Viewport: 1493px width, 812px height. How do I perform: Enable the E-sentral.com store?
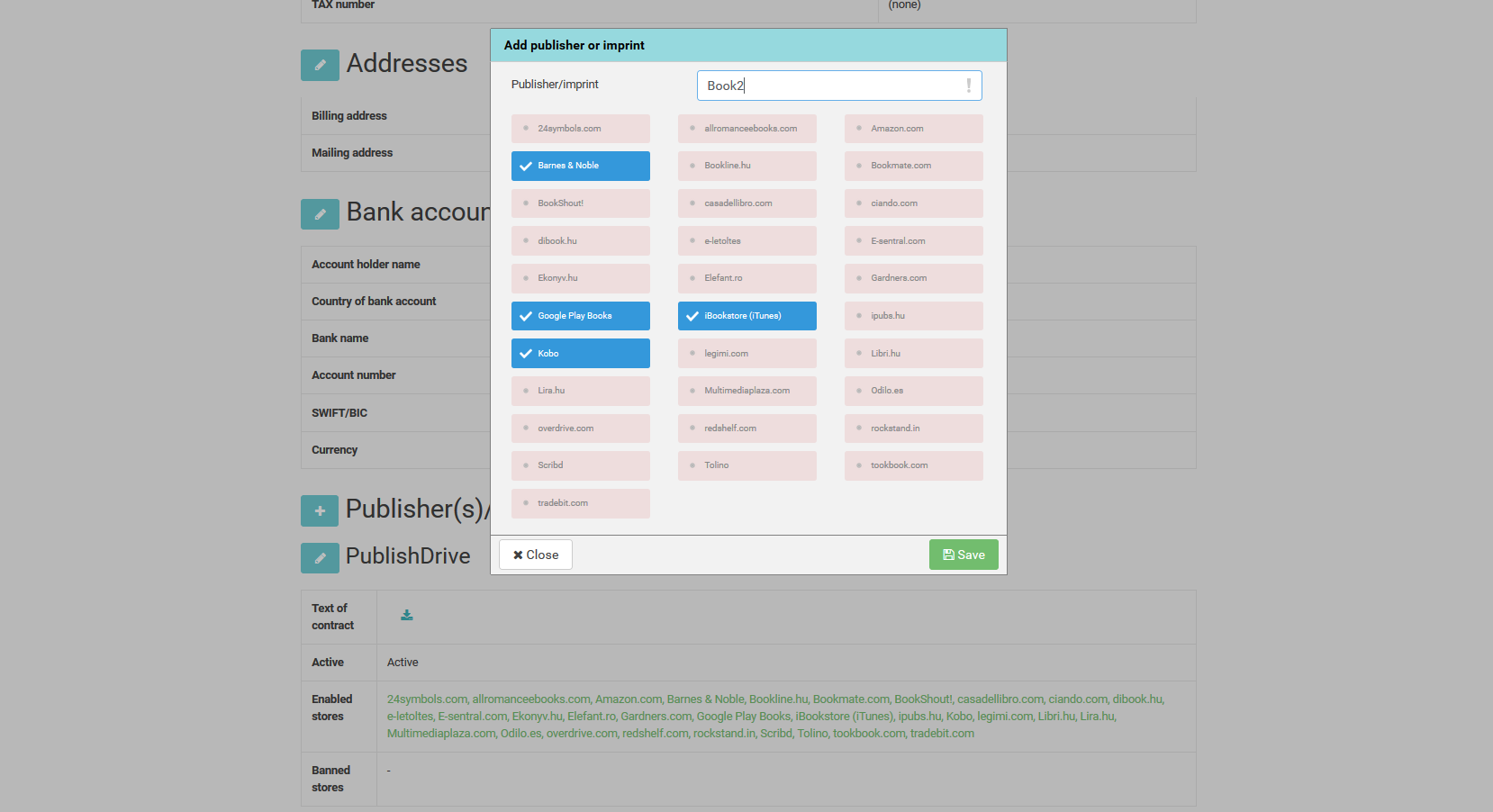point(914,241)
